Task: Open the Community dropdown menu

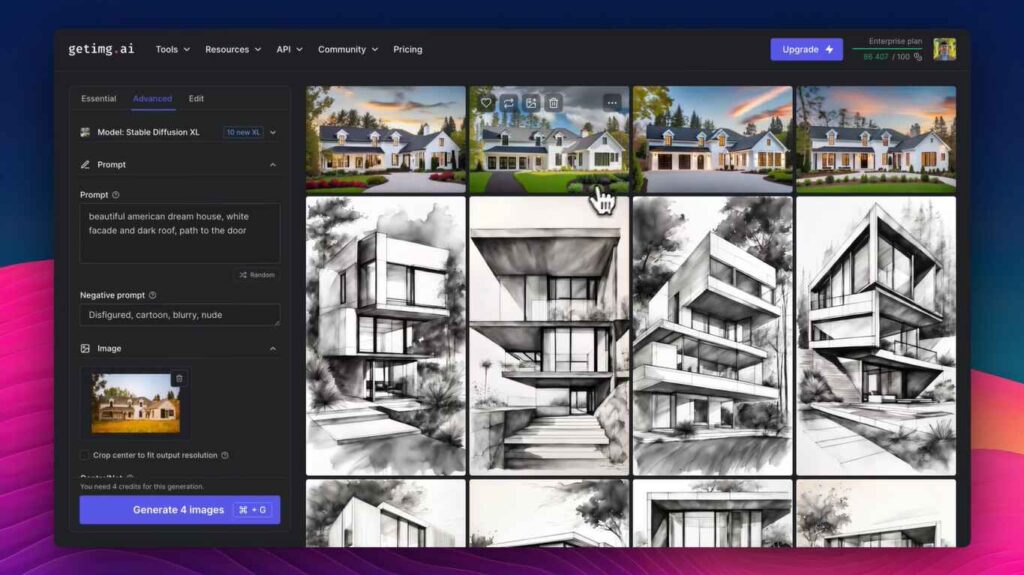Action: 347,49
